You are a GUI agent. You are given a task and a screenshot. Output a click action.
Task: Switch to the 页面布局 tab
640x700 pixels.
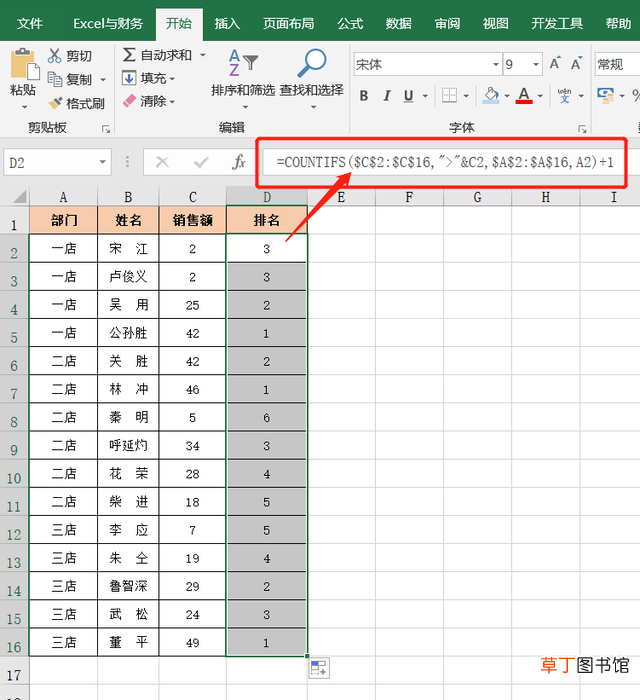[x=288, y=24]
